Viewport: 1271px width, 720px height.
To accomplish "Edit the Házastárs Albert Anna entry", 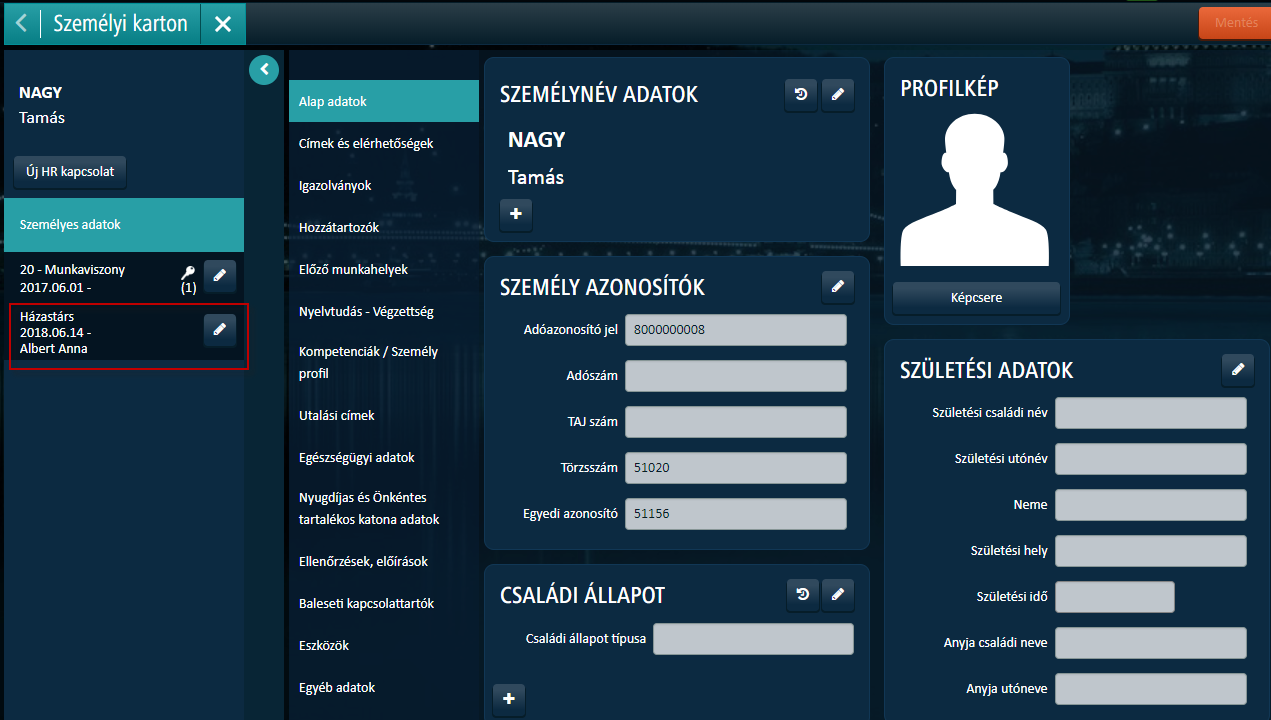I will pyautogui.click(x=220, y=329).
